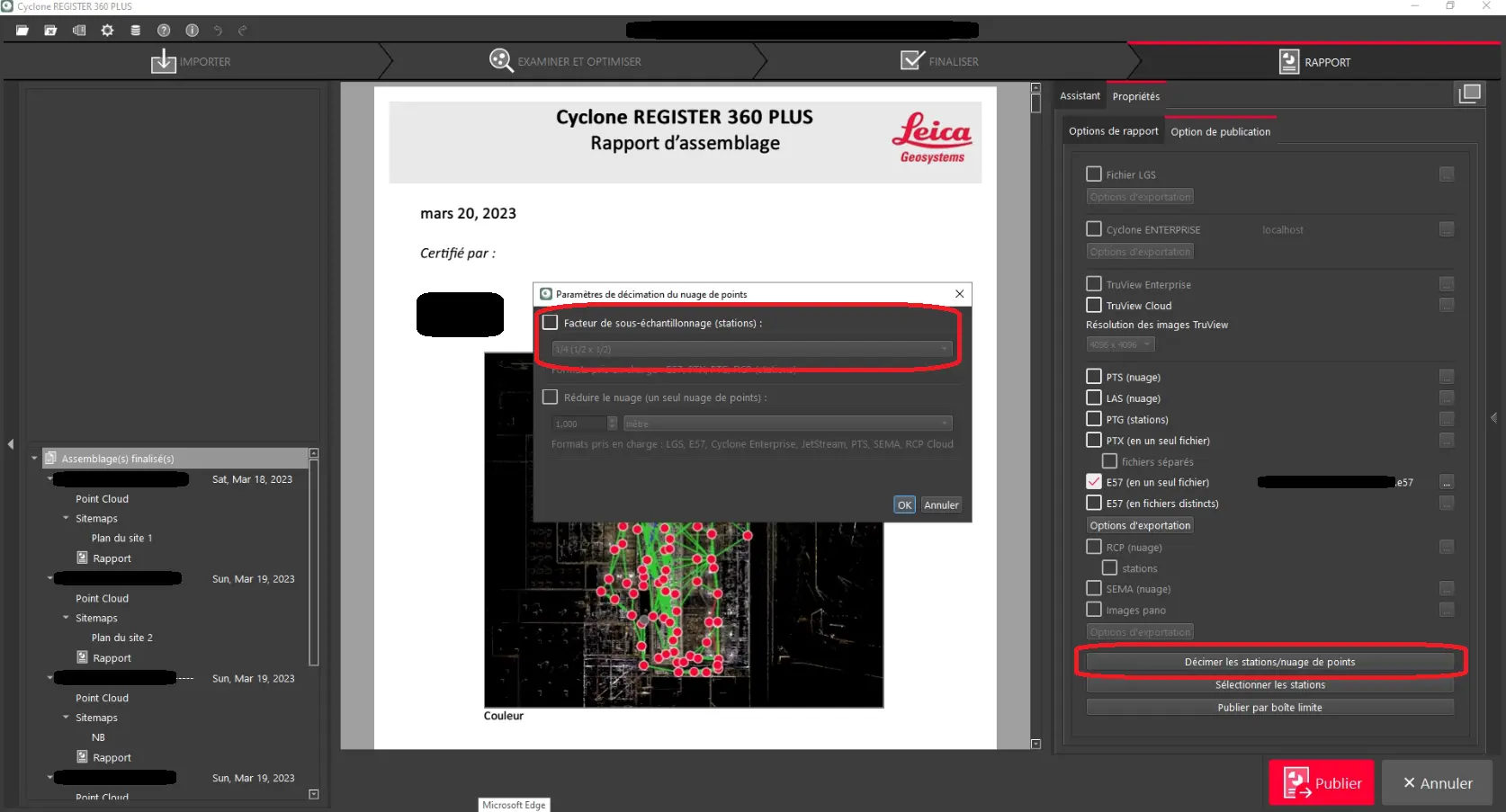Screen dimensions: 1506x812
Task: Enable Facteur de sous-échantillonnage checkbox
Action: pos(550,323)
